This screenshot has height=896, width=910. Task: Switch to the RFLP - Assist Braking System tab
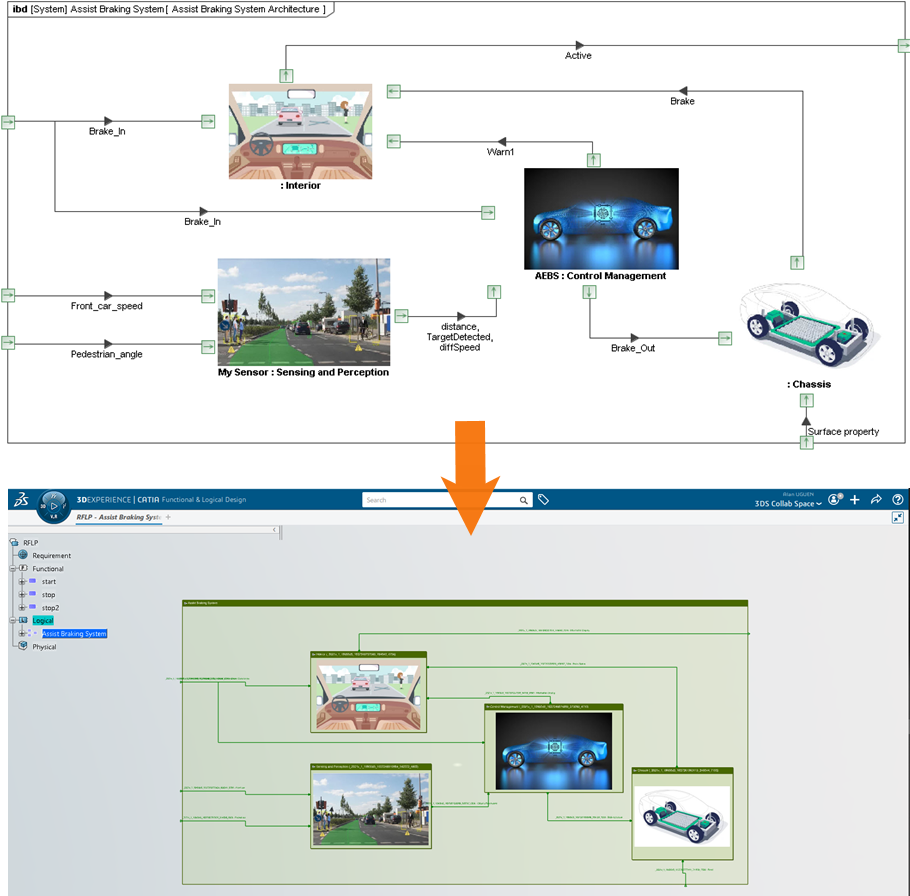(x=118, y=517)
